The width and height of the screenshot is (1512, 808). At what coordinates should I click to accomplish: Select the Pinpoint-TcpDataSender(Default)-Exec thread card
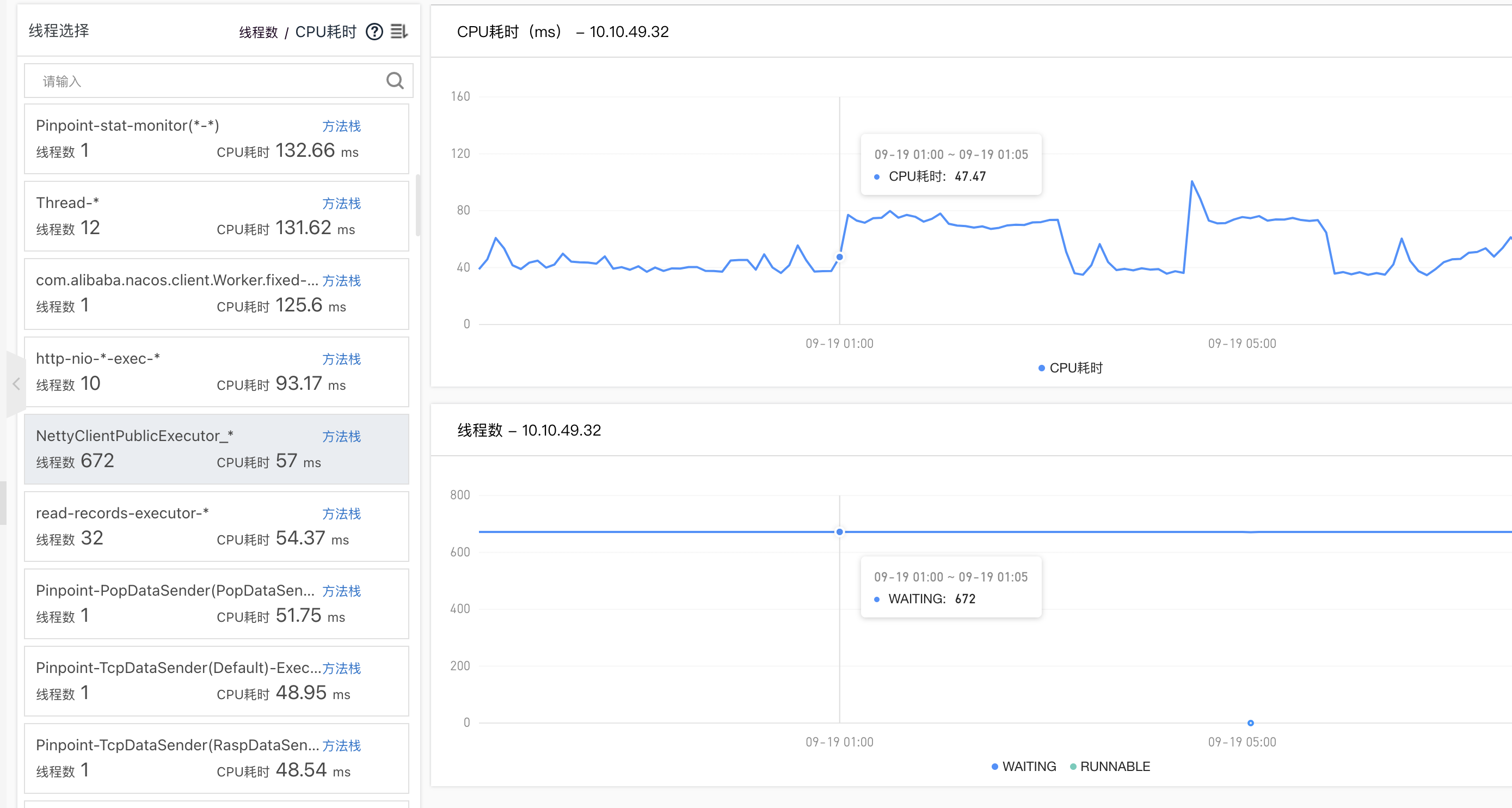[217, 682]
